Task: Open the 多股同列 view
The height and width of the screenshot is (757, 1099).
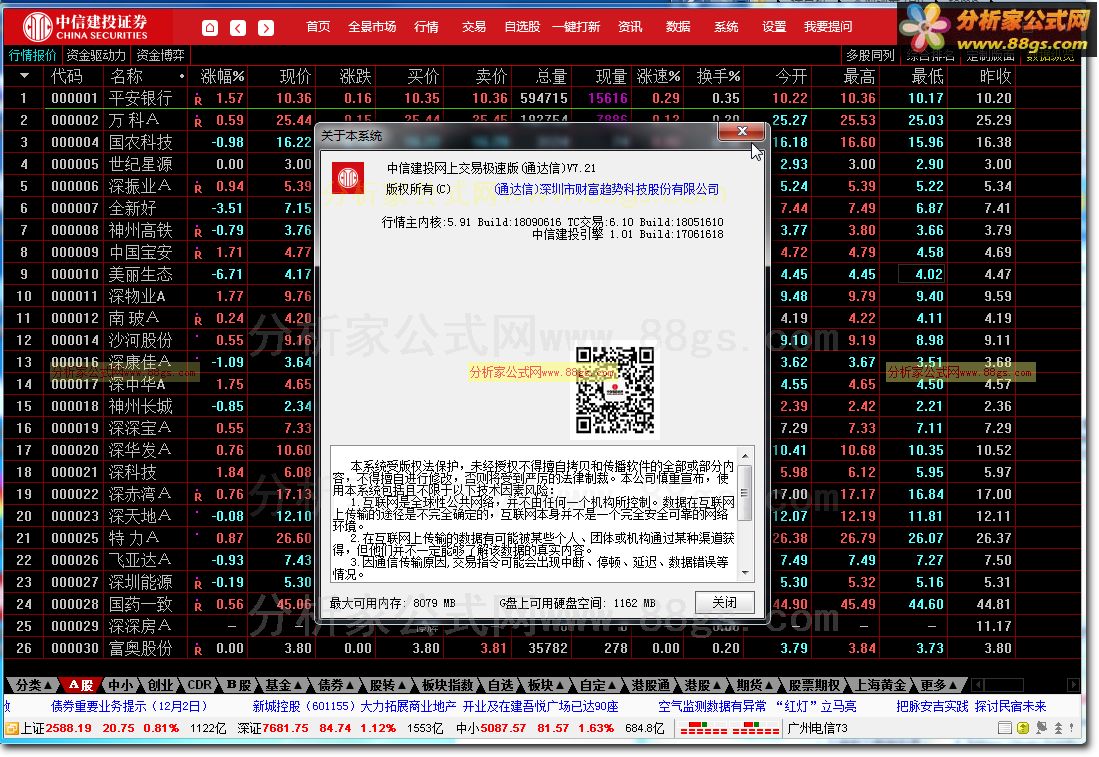Action: pos(870,55)
